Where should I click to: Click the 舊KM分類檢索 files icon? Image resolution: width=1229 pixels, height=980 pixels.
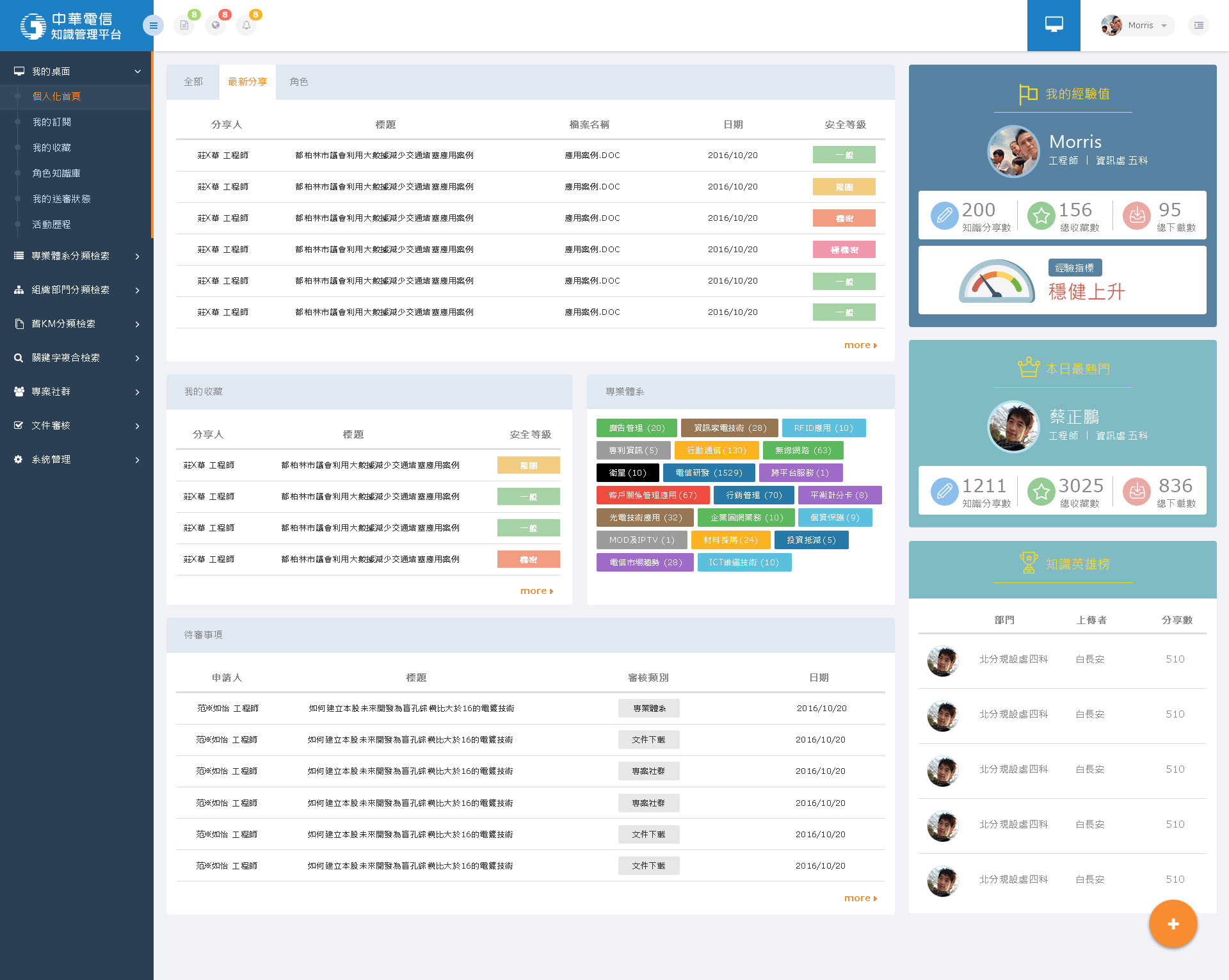point(19,324)
